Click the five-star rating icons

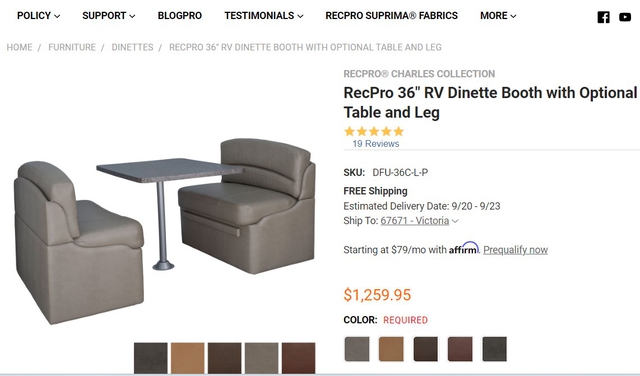tap(374, 131)
